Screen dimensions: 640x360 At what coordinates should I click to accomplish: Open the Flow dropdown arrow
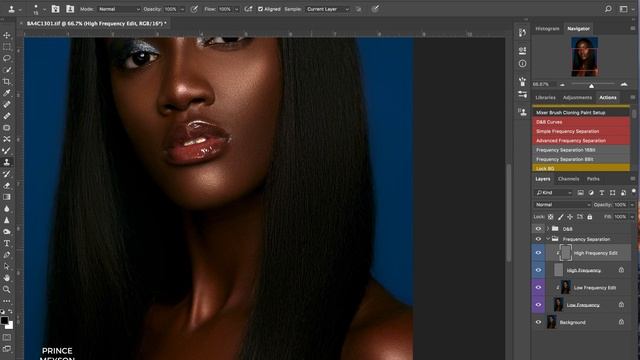click(236, 9)
